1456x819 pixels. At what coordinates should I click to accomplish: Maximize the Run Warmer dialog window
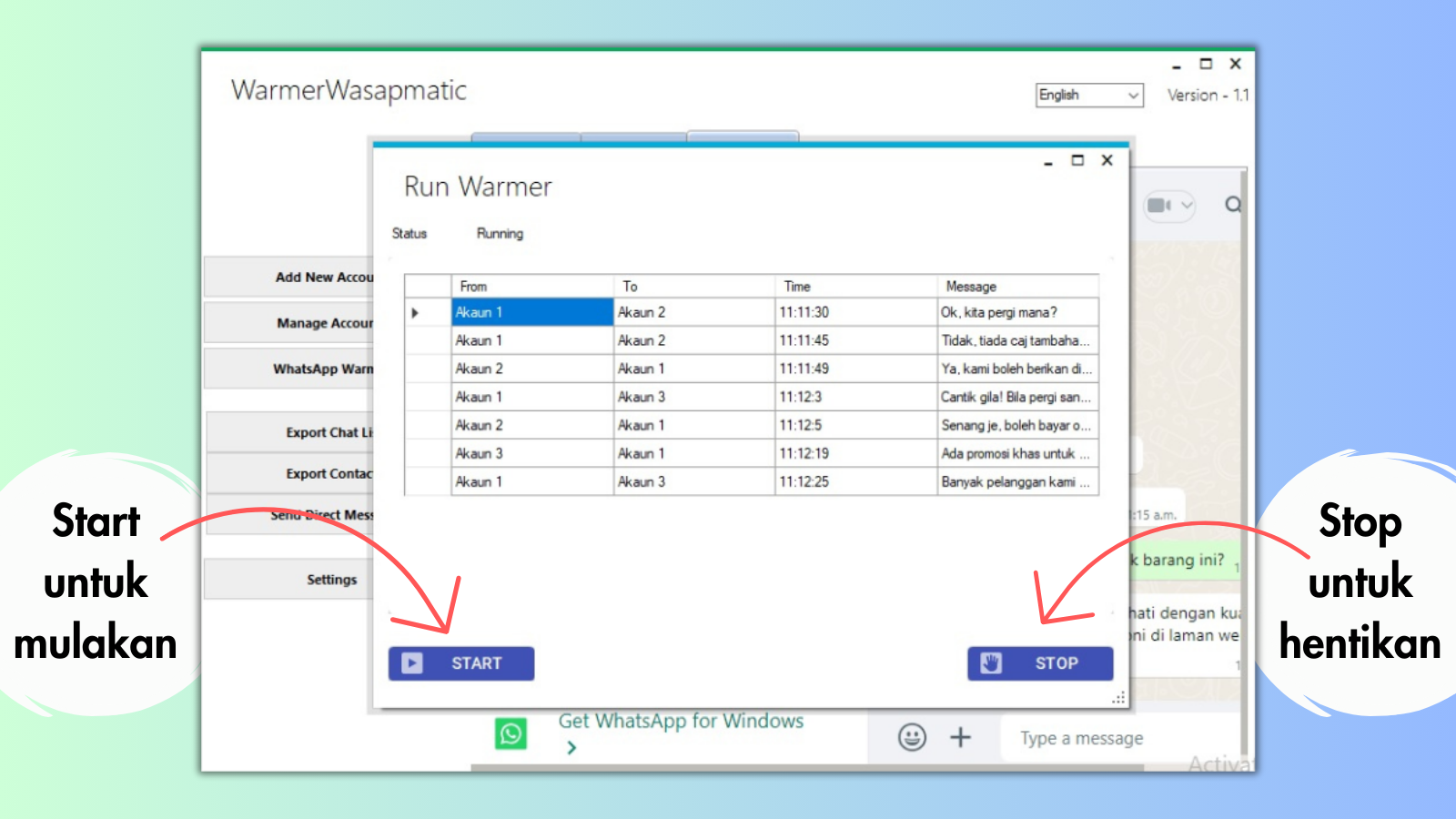pos(1077,160)
